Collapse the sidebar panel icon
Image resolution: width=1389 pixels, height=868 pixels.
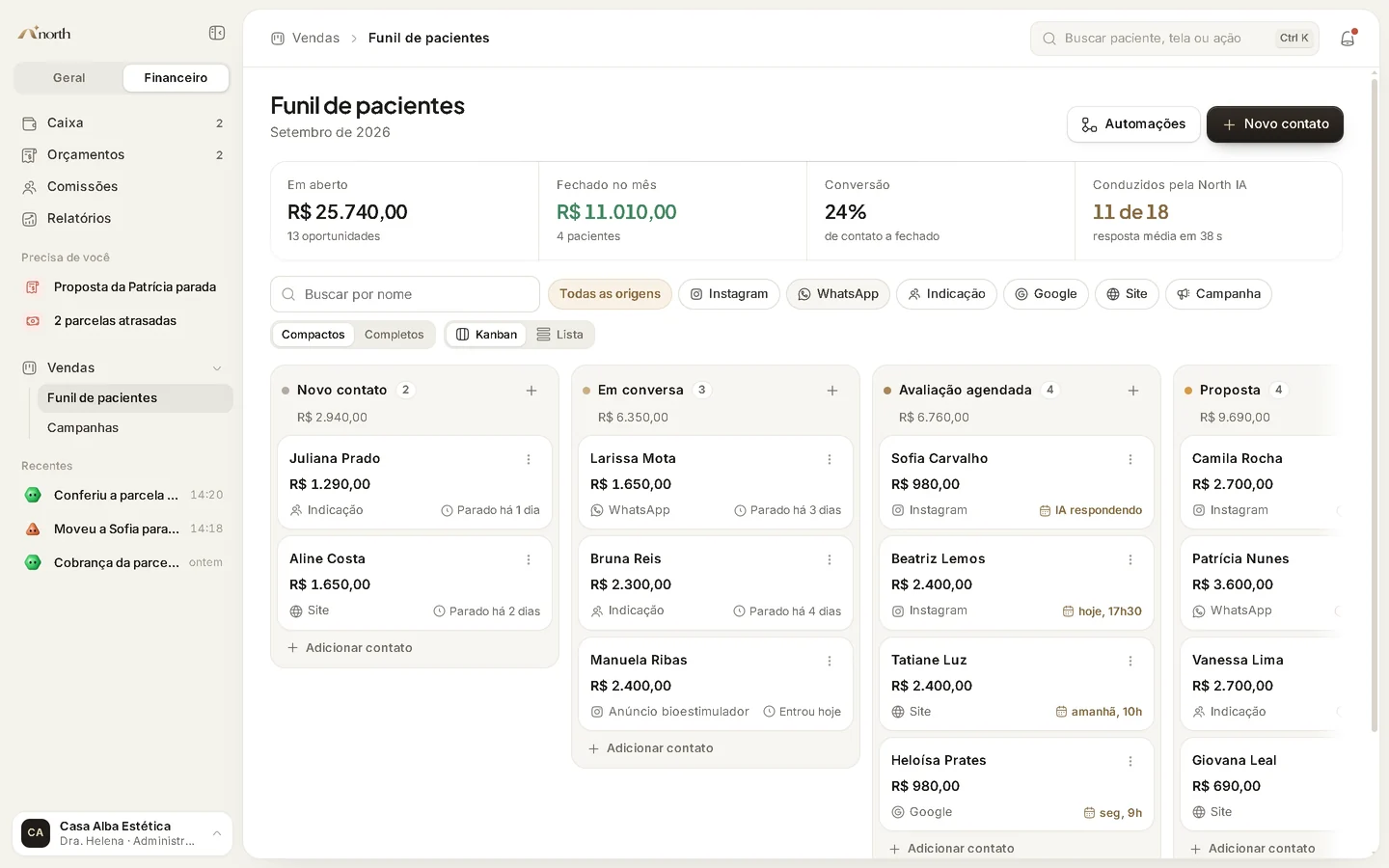(x=217, y=33)
